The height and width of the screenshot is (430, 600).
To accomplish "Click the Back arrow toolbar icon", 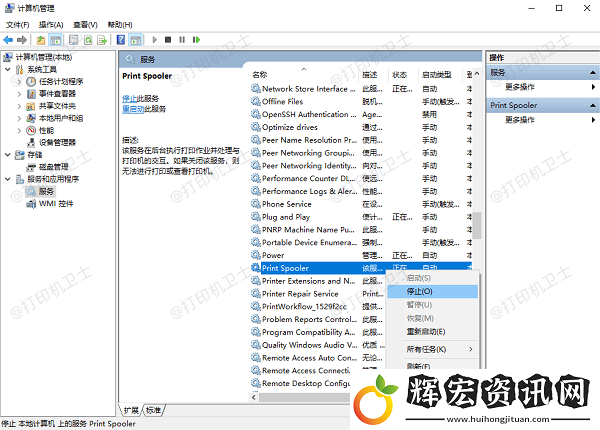I will [x=8, y=40].
